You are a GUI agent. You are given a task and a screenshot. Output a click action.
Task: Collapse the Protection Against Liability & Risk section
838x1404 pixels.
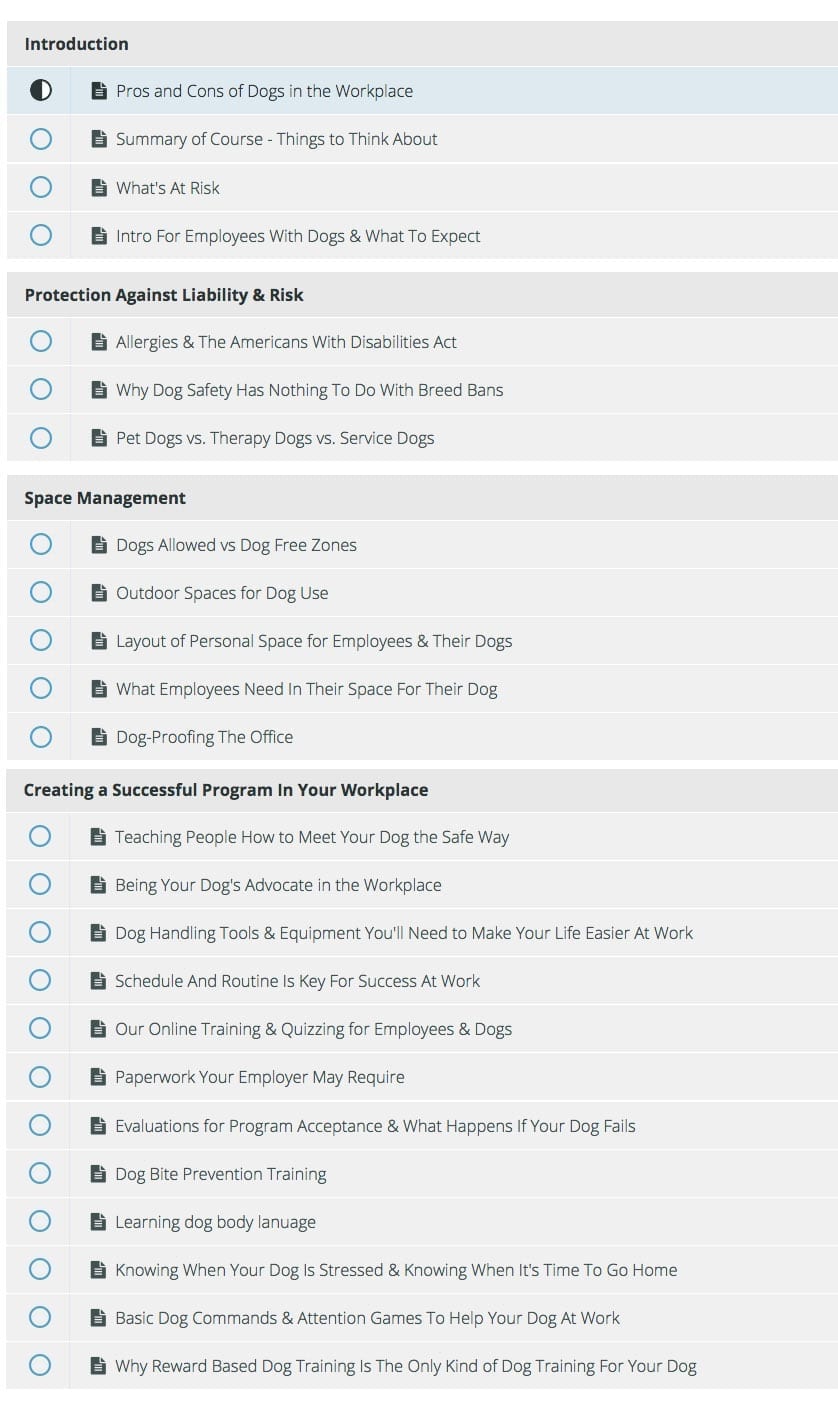[422, 295]
